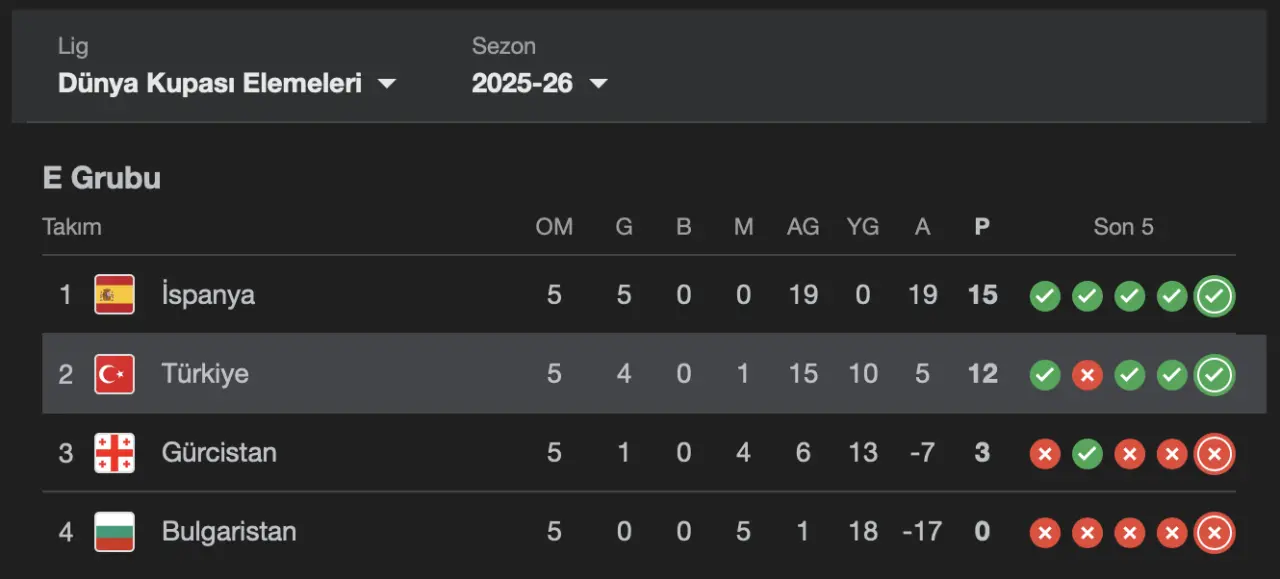Image resolution: width=1280 pixels, height=579 pixels.
Task: Open the Lig dropdown
Action: click(226, 83)
